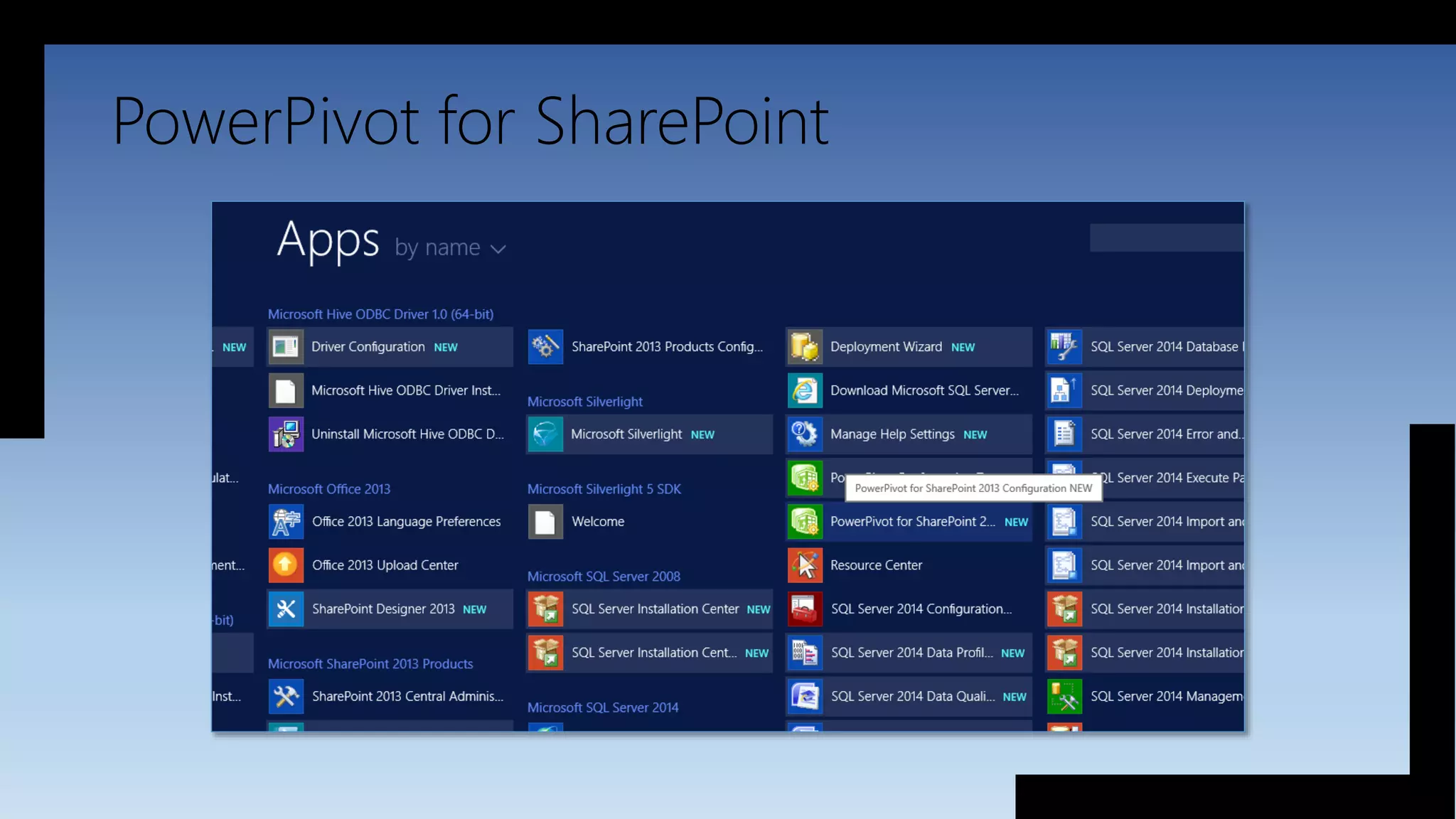The width and height of the screenshot is (1456, 819).
Task: Open the SQL Server Installation Cent... truncated icon
Action: (x=545, y=653)
